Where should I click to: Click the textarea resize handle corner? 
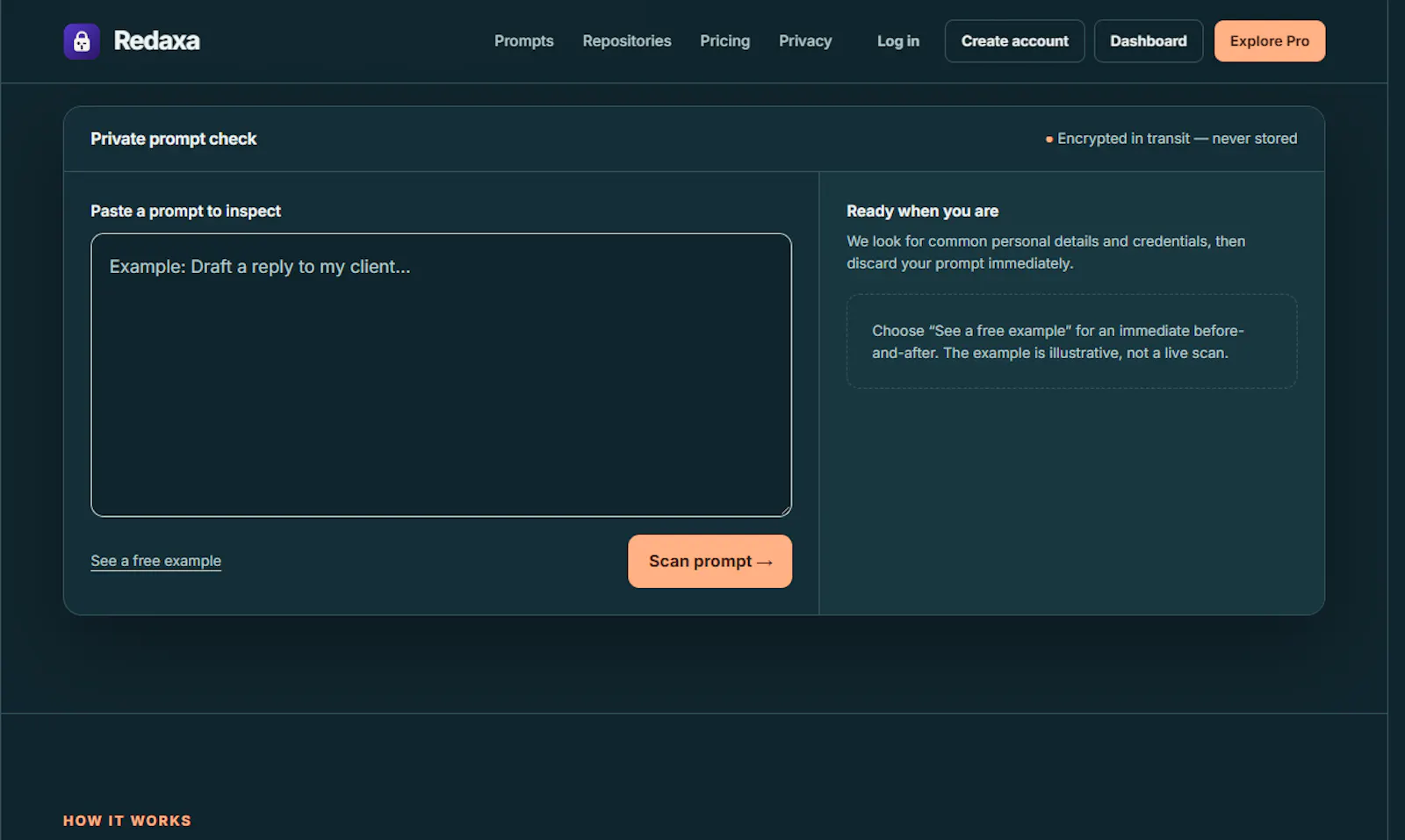(x=785, y=510)
